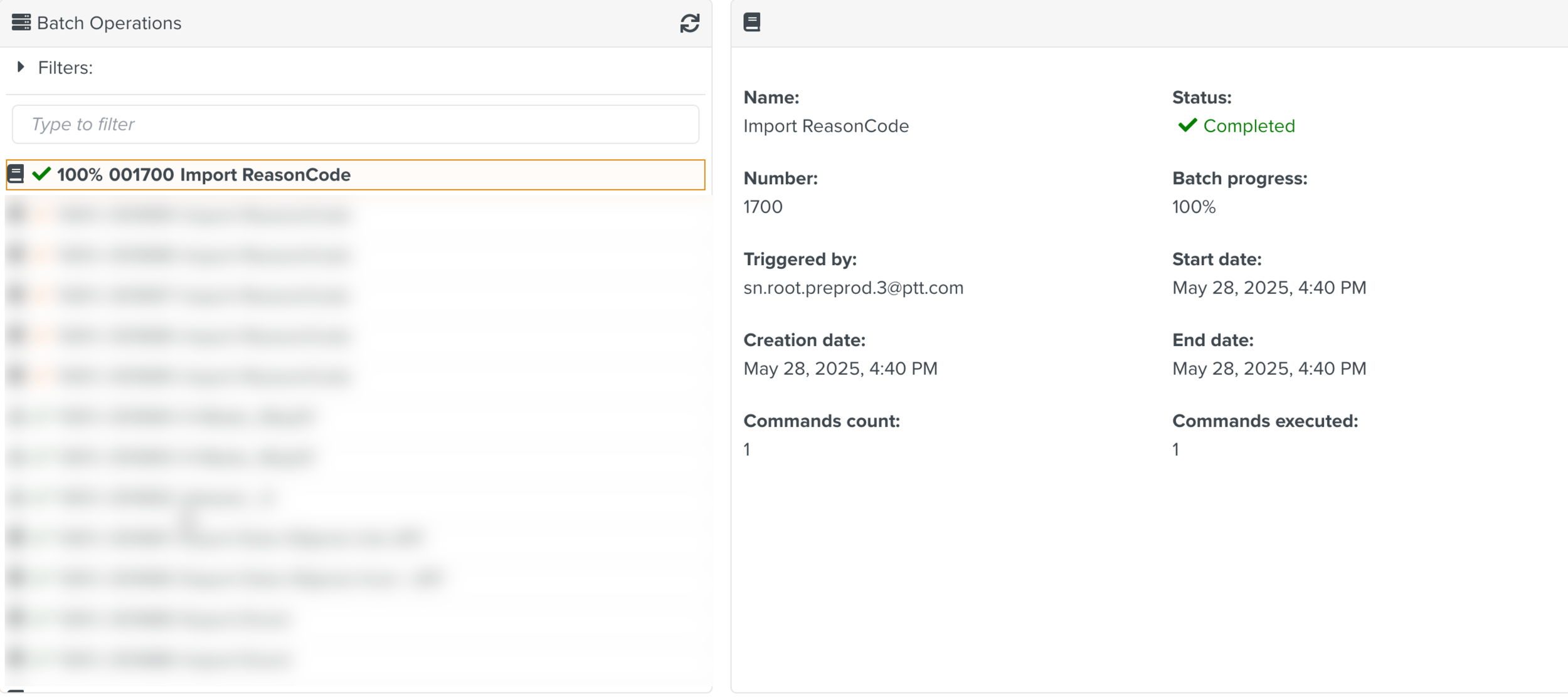Click the End date value
Screen dimensions: 1568x697
click(x=1268, y=369)
